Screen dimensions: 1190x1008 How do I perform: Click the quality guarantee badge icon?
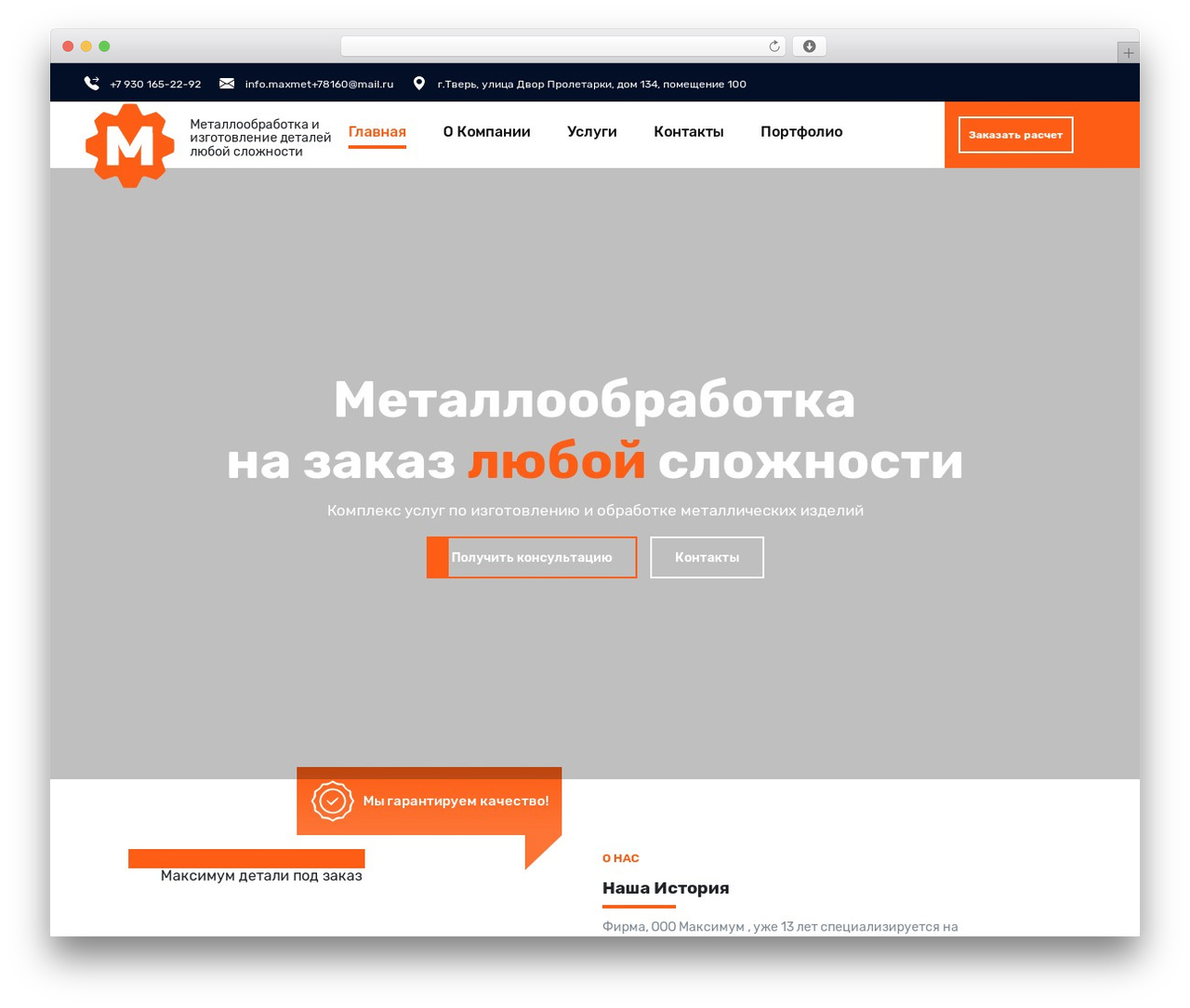[332, 801]
